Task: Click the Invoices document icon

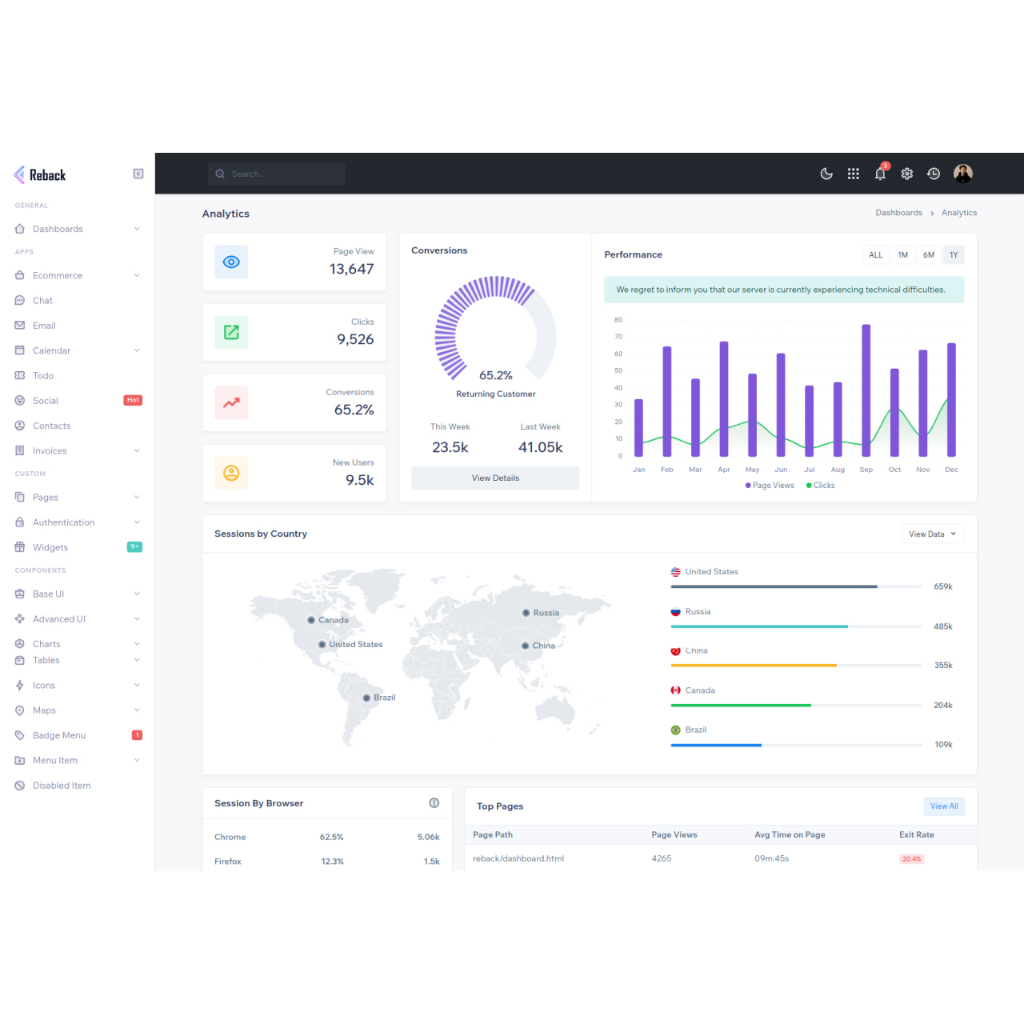Action: pyautogui.click(x=20, y=451)
